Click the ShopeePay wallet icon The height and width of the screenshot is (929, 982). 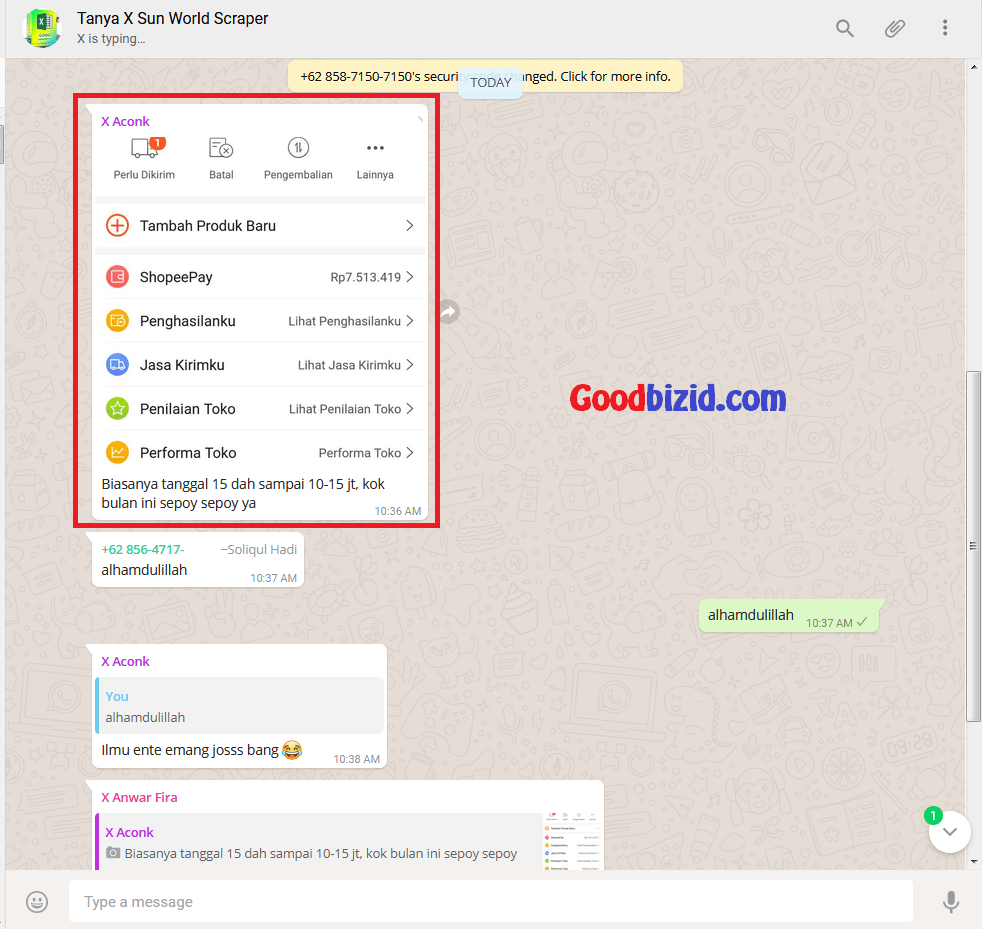pyautogui.click(x=117, y=277)
